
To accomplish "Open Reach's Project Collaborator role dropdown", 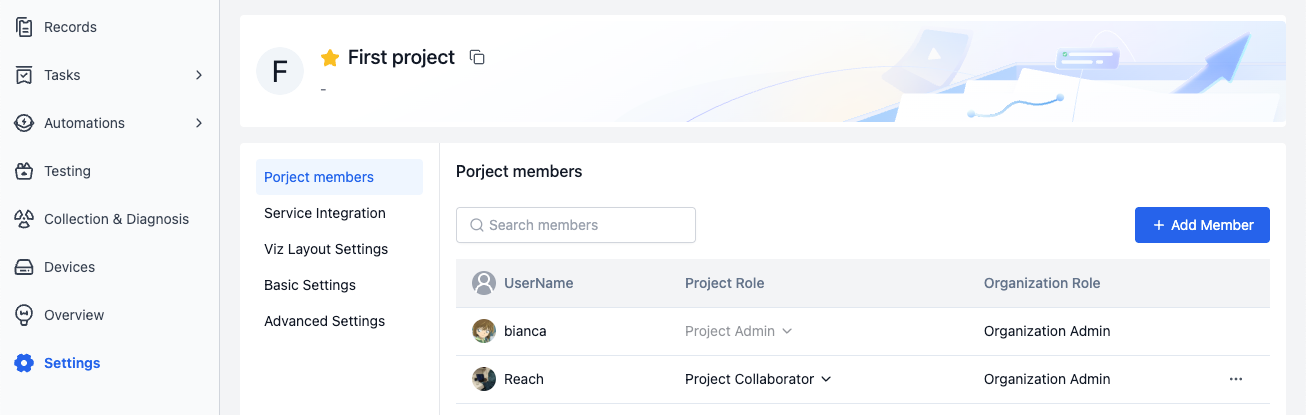I will tap(758, 379).
